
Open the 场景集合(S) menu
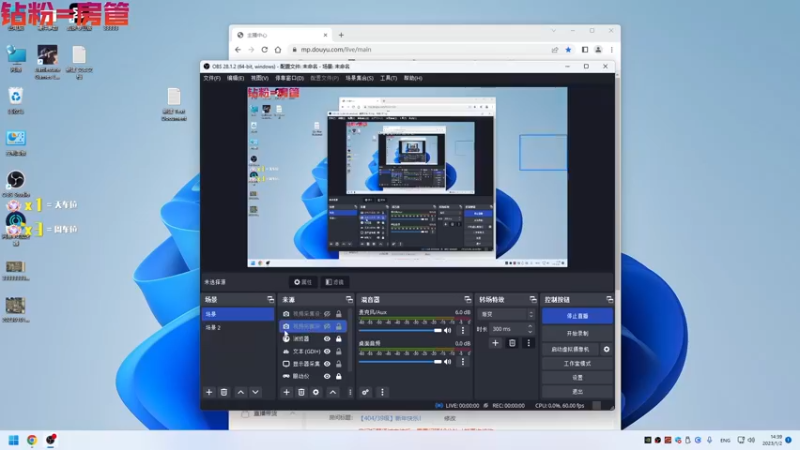pos(359,78)
